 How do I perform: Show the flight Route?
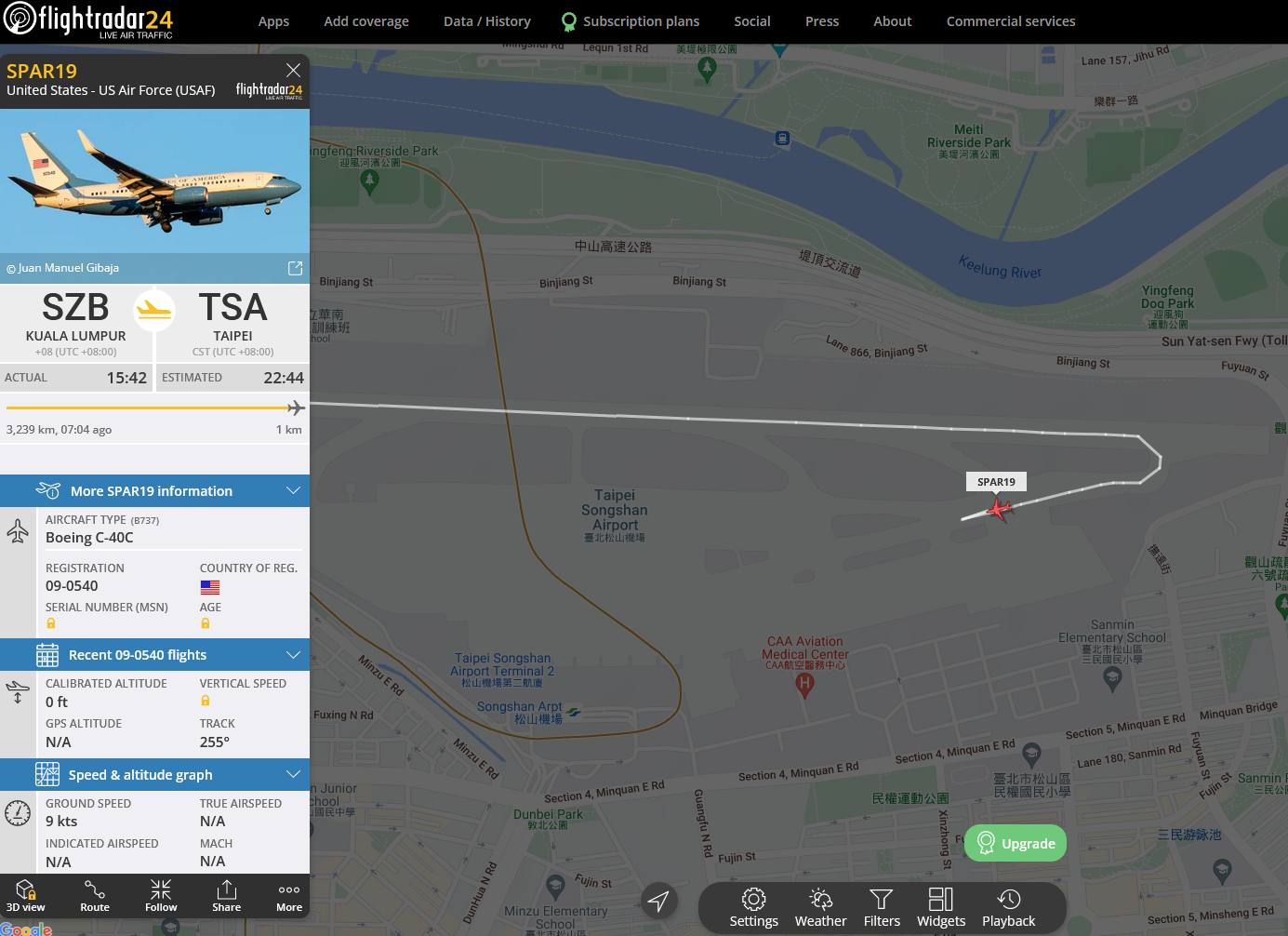tap(95, 896)
